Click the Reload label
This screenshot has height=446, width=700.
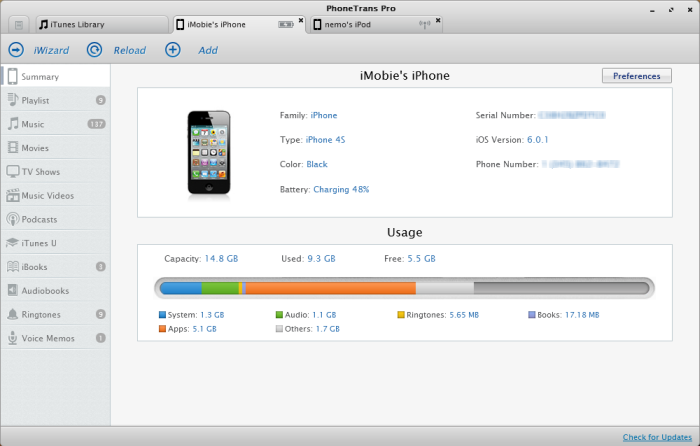[129, 50]
